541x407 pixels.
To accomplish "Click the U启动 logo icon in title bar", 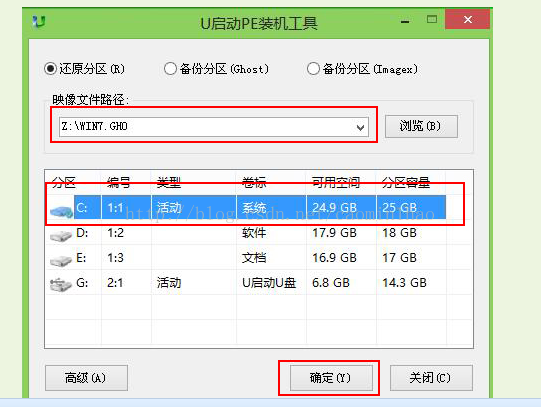I will [39, 22].
